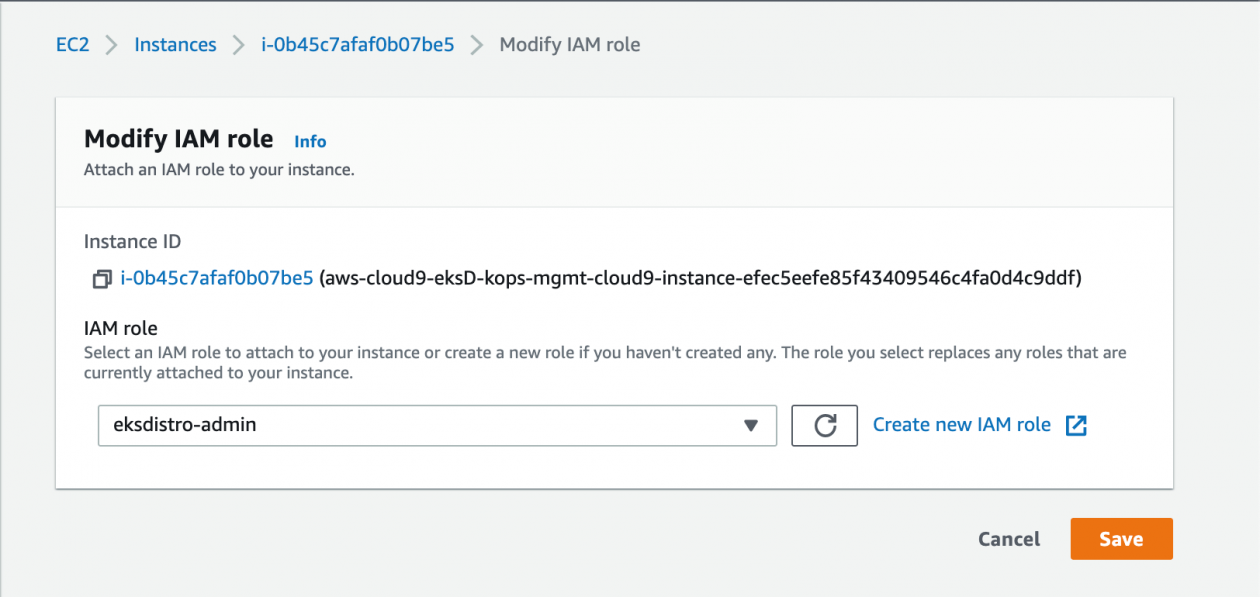1260x597 pixels.
Task: Click the chevron separator after Instances breadcrumb
Action: tap(239, 45)
